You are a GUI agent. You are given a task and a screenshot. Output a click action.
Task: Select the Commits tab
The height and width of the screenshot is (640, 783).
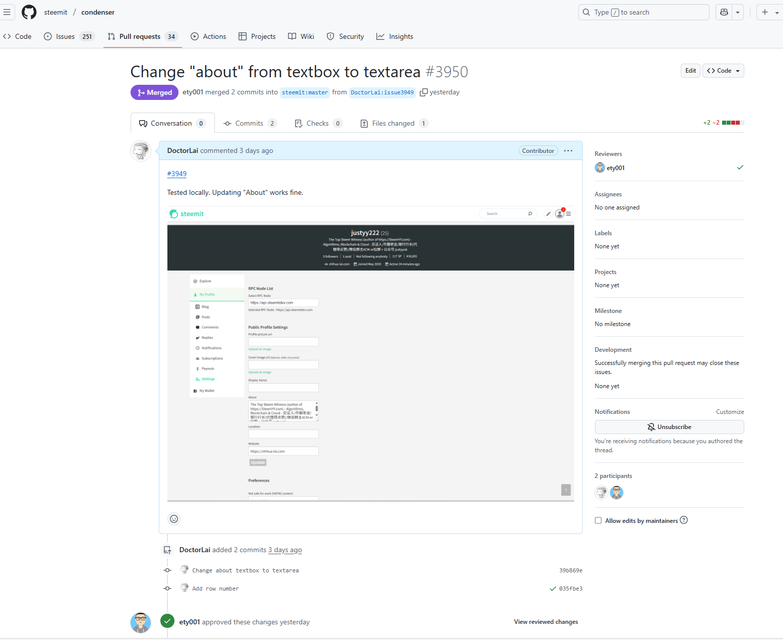click(x=250, y=123)
